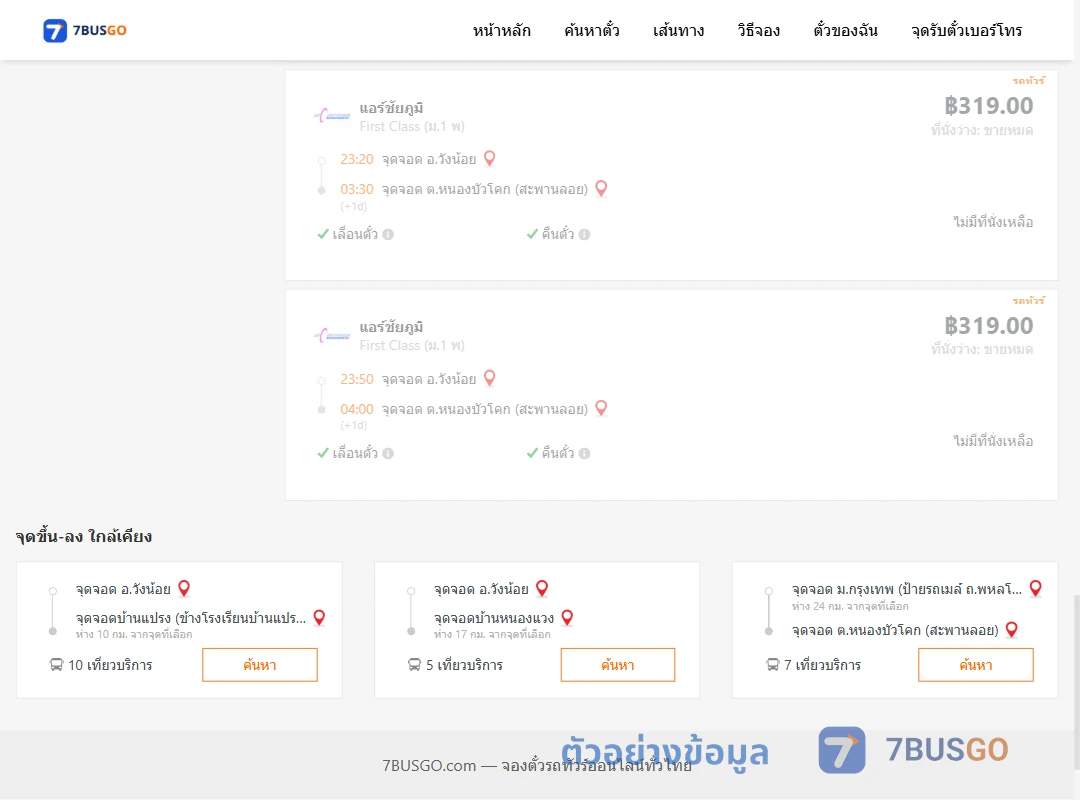This screenshot has height=800, width=1080.
Task: Click map pin for จุดจอด ม.กรุงเทพ origin
Action: (1035, 588)
